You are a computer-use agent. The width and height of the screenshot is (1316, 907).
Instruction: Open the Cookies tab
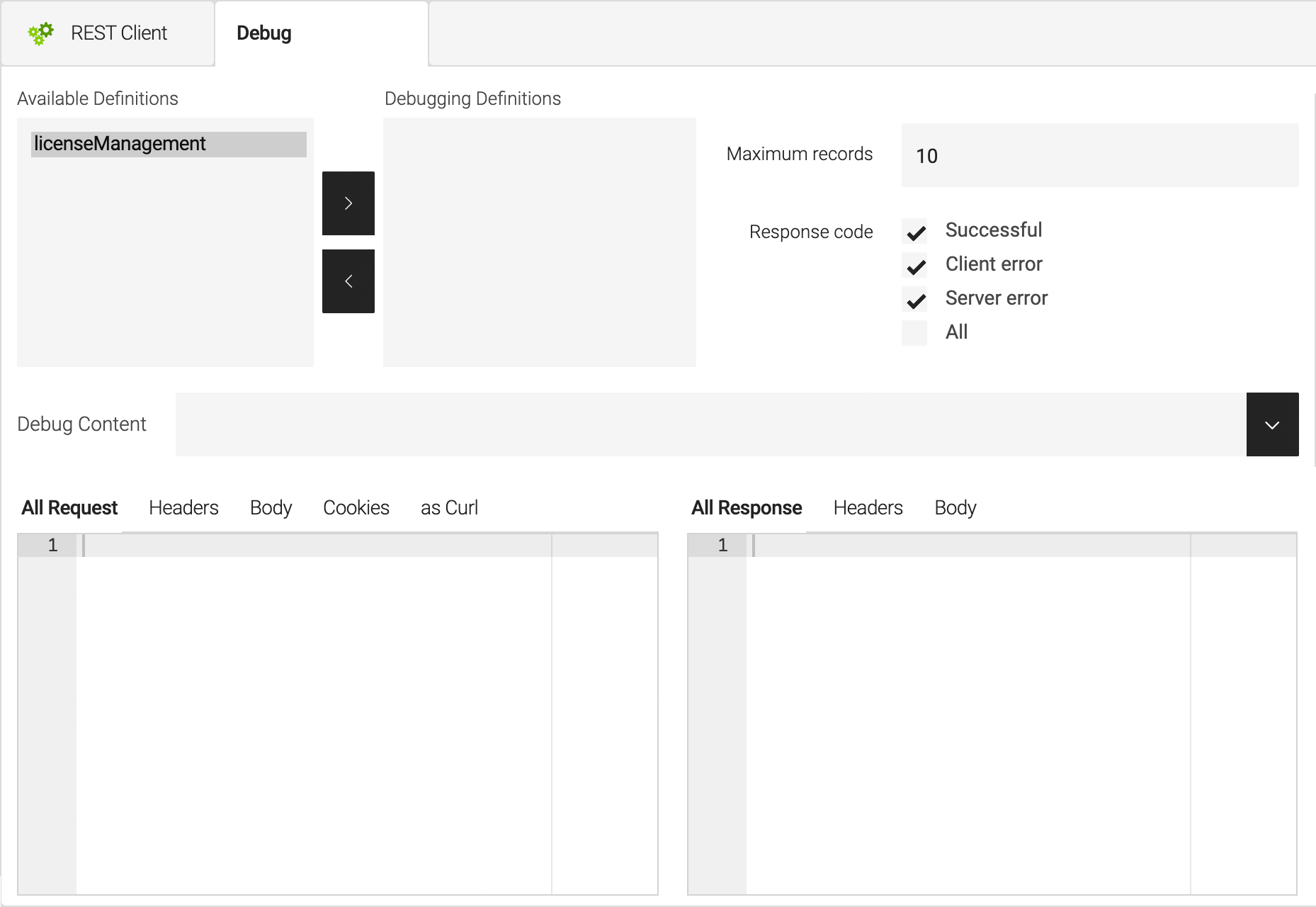356,507
